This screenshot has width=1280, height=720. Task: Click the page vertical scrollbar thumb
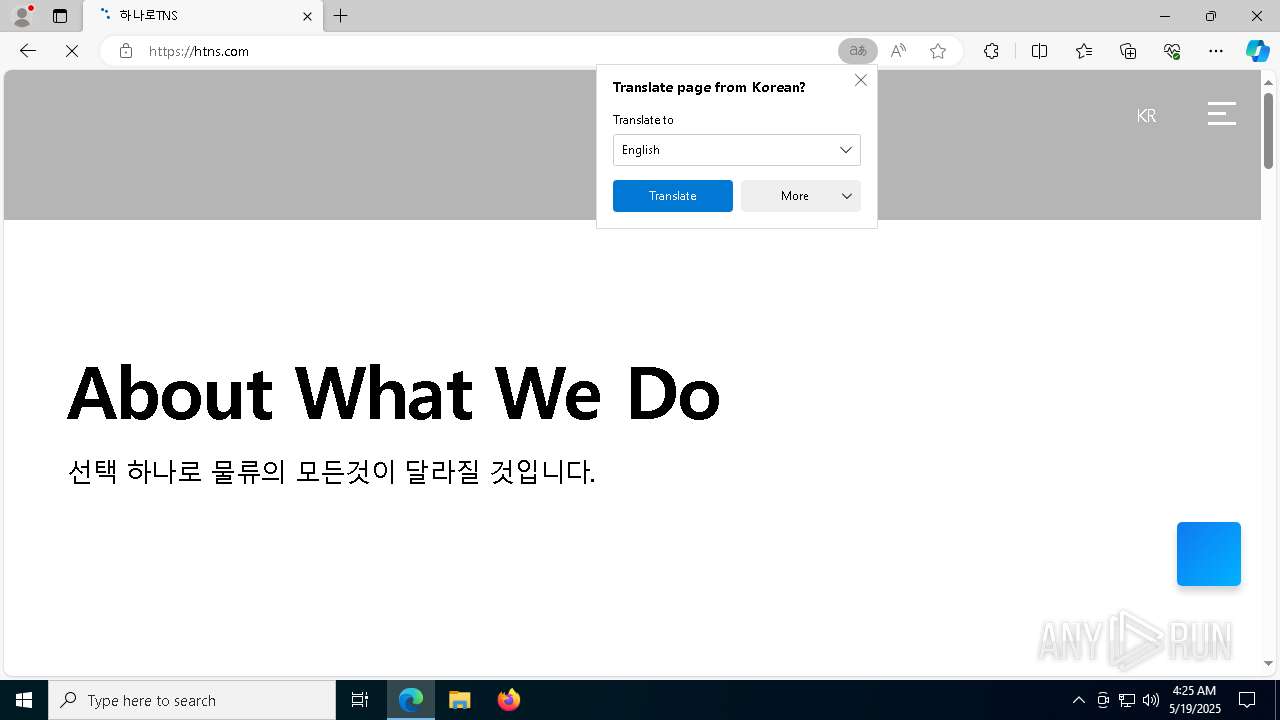point(1268,130)
